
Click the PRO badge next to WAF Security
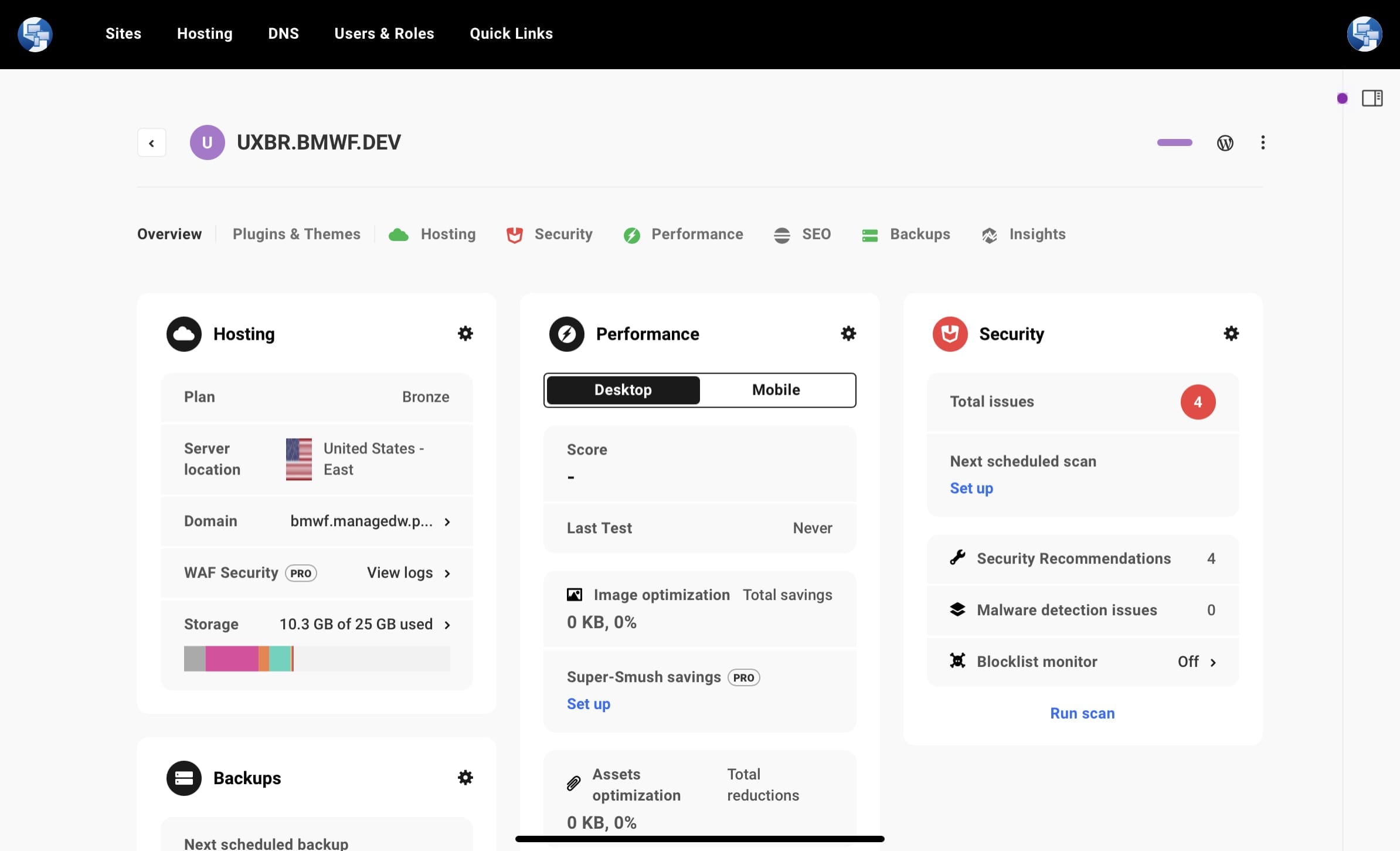301,573
